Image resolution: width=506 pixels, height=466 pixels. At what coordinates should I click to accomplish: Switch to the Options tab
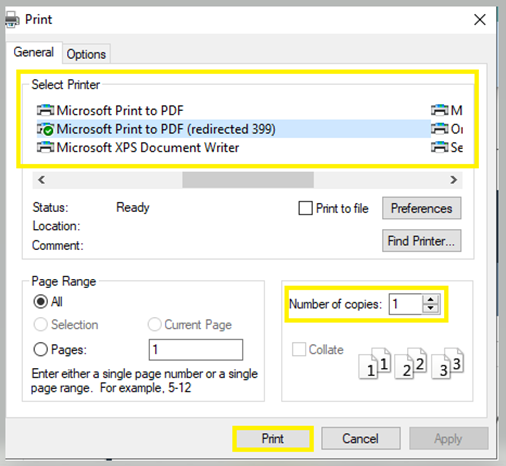(x=86, y=54)
